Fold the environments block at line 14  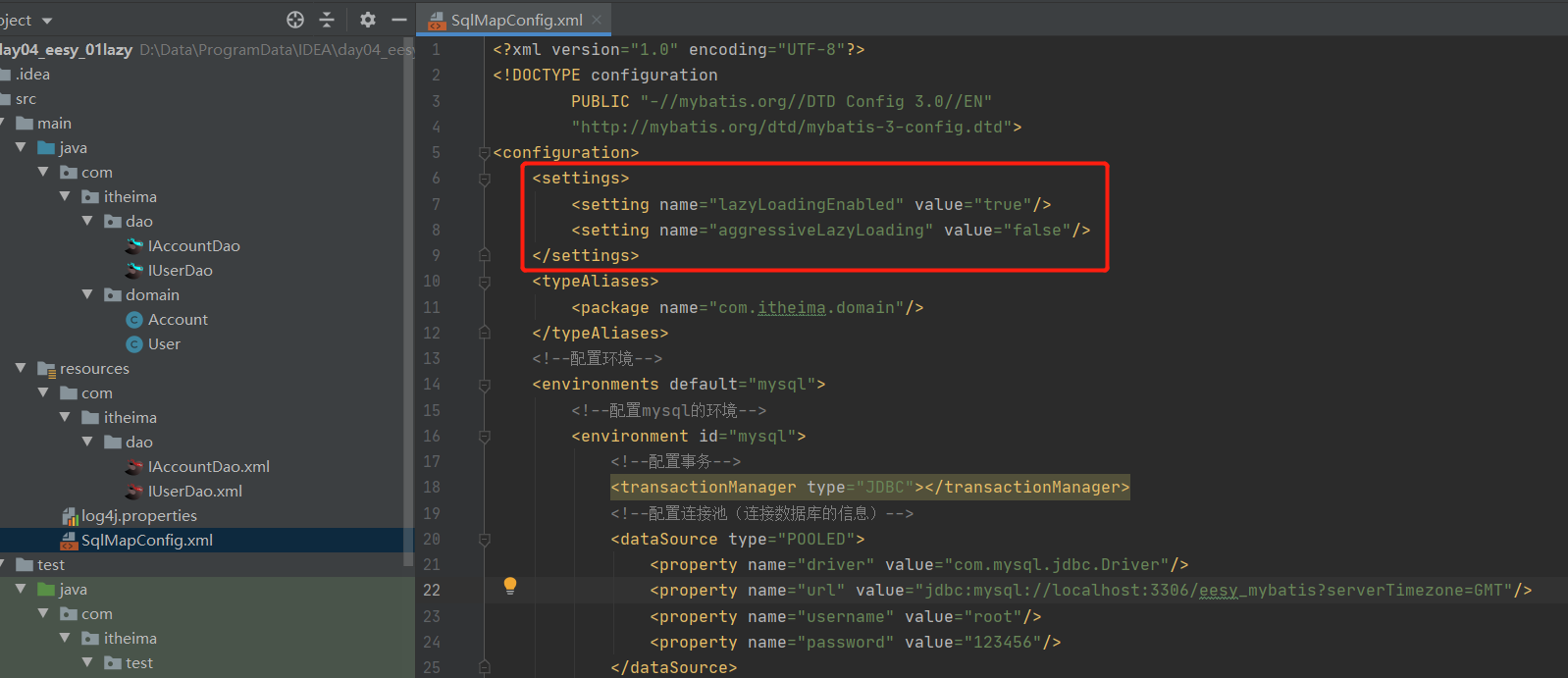click(x=485, y=385)
